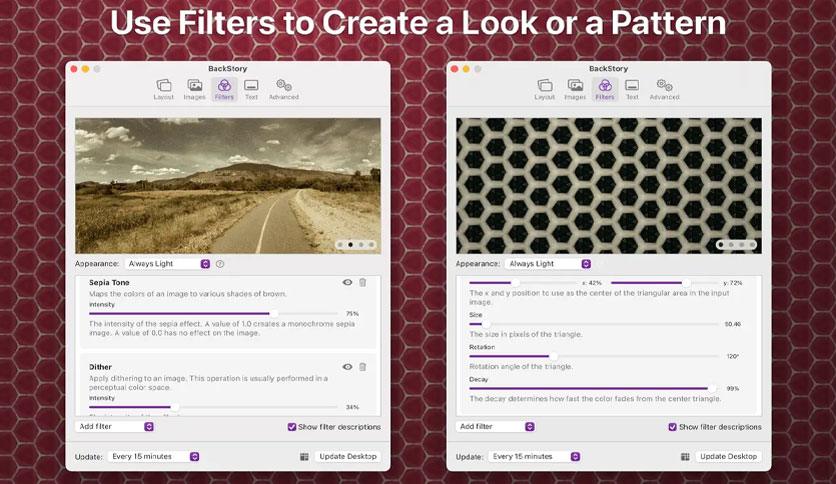The image size is (836, 484).
Task: Select first page dot on hexagon preview
Action: (721, 245)
